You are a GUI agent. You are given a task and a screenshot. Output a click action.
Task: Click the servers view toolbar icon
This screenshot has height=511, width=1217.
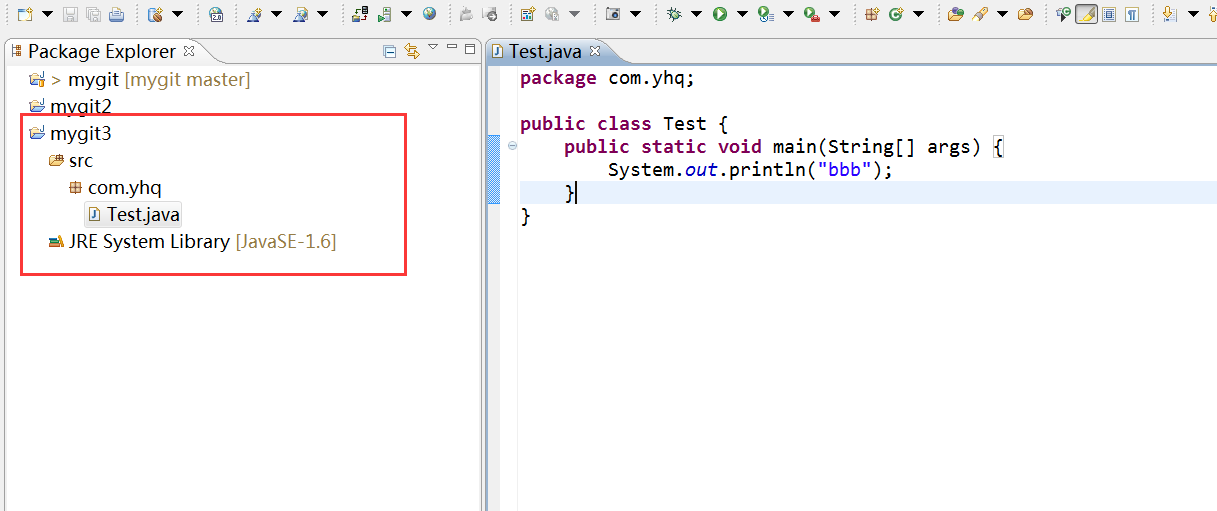tap(360, 14)
